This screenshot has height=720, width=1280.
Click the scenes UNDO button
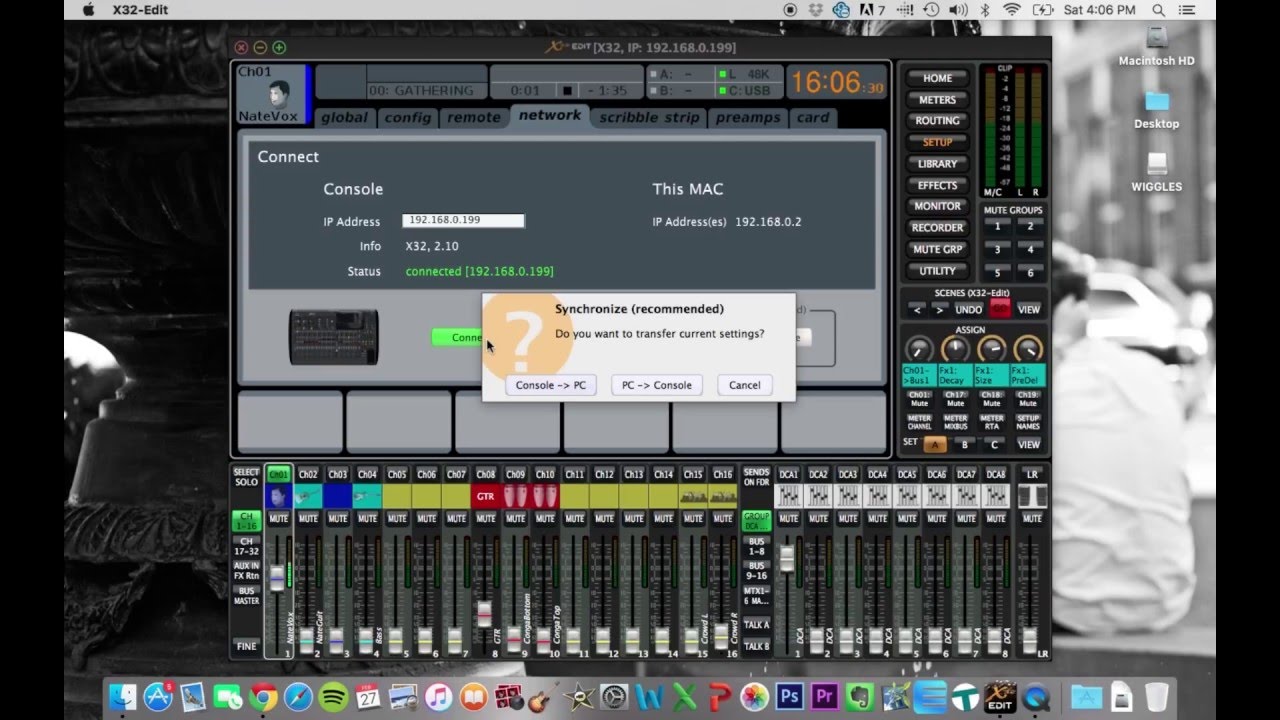pyautogui.click(x=969, y=310)
